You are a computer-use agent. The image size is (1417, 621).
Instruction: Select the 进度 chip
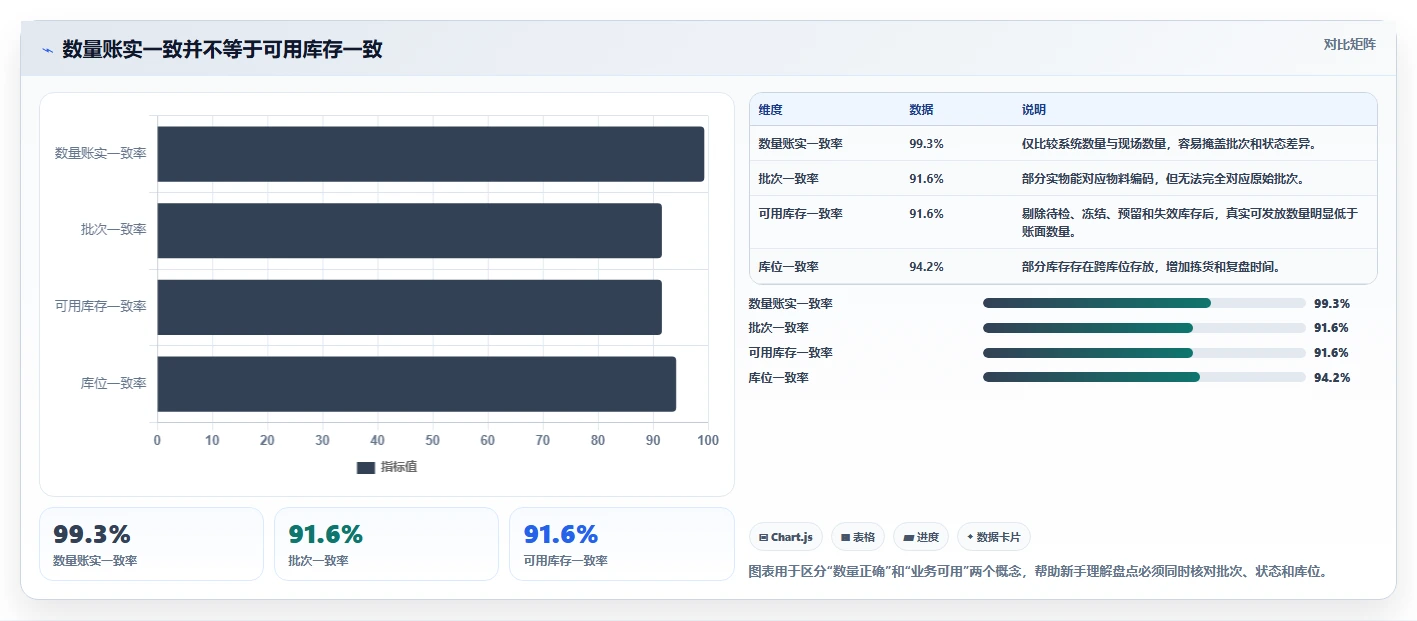(921, 537)
